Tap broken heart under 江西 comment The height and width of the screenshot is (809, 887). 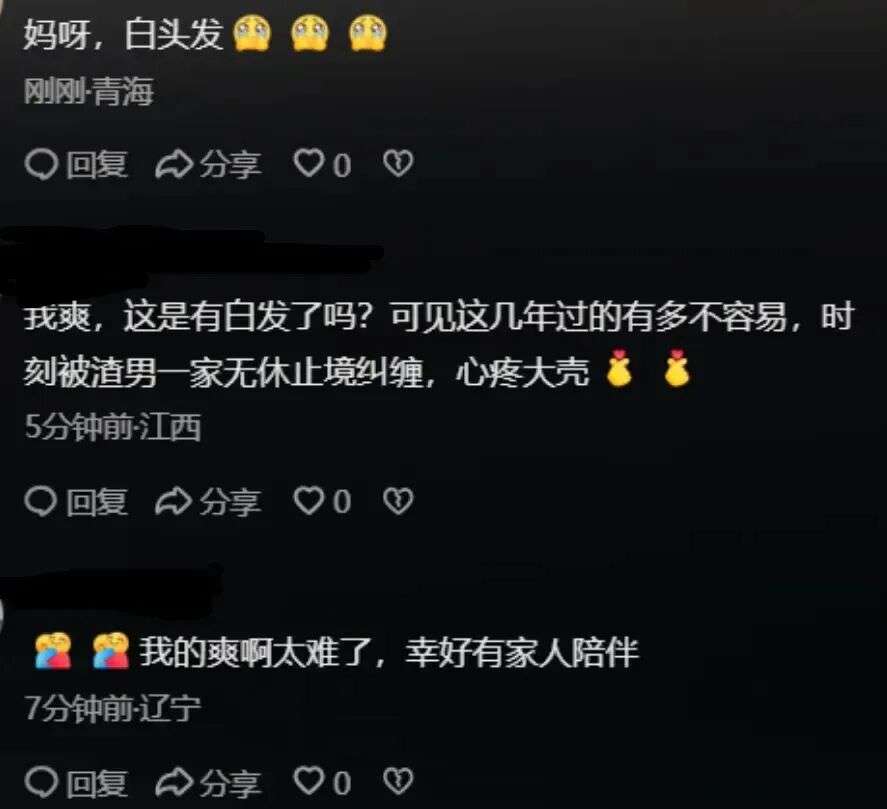click(x=398, y=501)
